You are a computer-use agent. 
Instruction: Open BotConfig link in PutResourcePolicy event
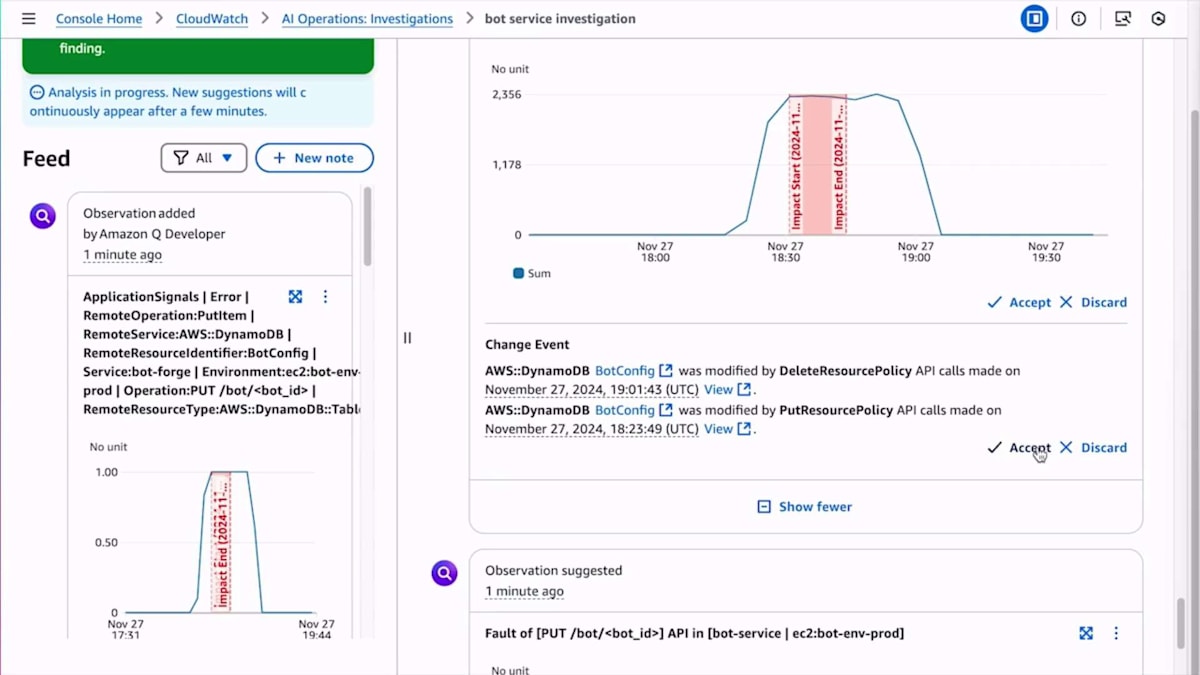coord(625,410)
